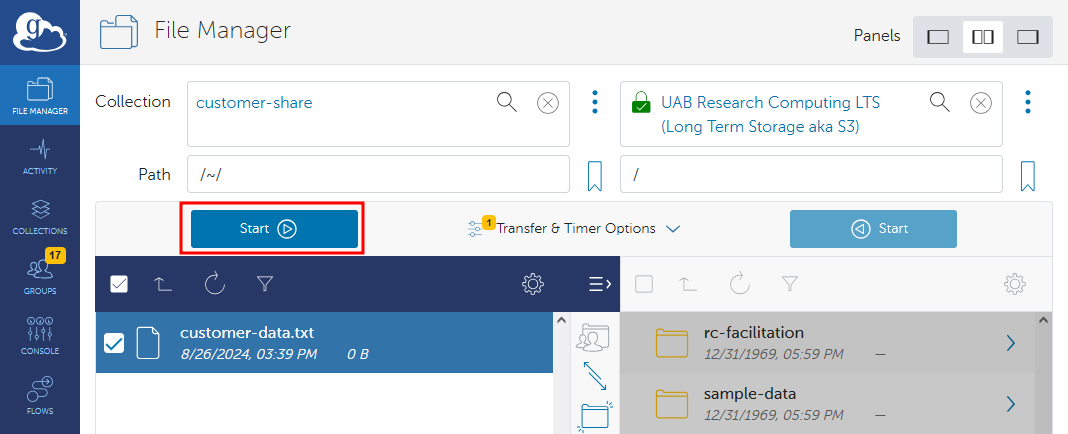Open the customer-share collection link
This screenshot has width=1068, height=434.
pyautogui.click(x=254, y=102)
